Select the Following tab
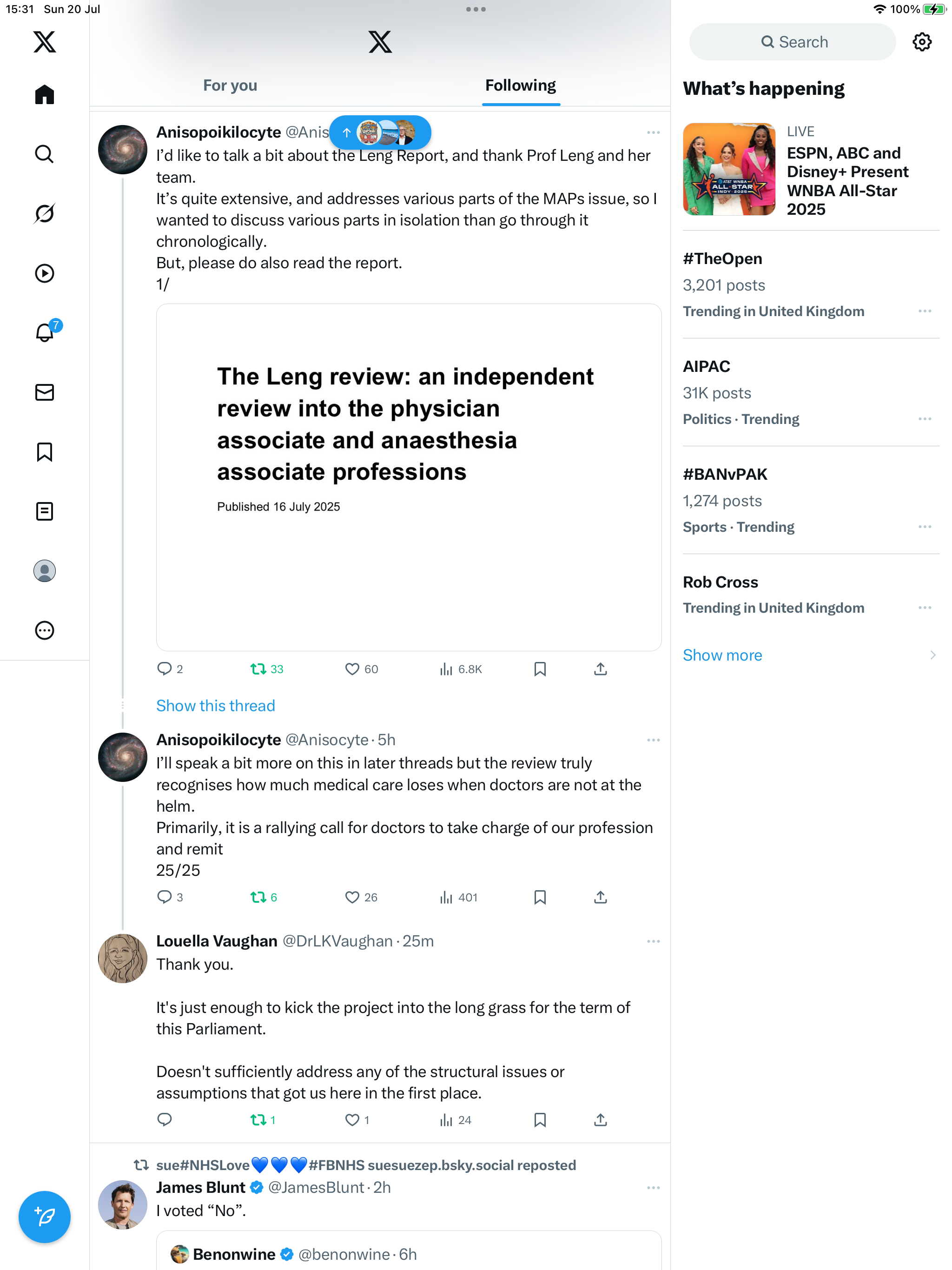The width and height of the screenshot is (952, 1270). [521, 86]
